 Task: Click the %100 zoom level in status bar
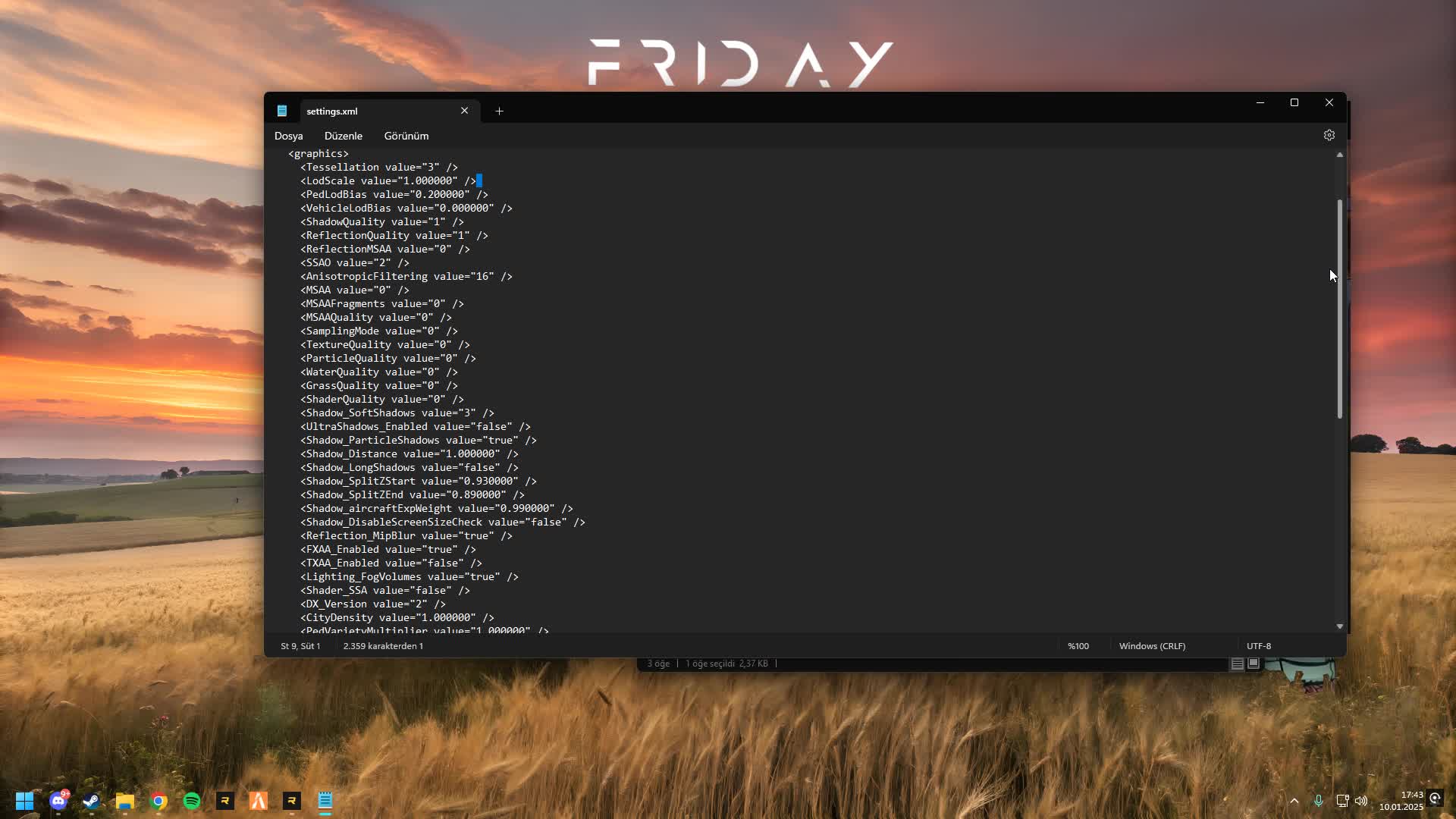coord(1078,646)
